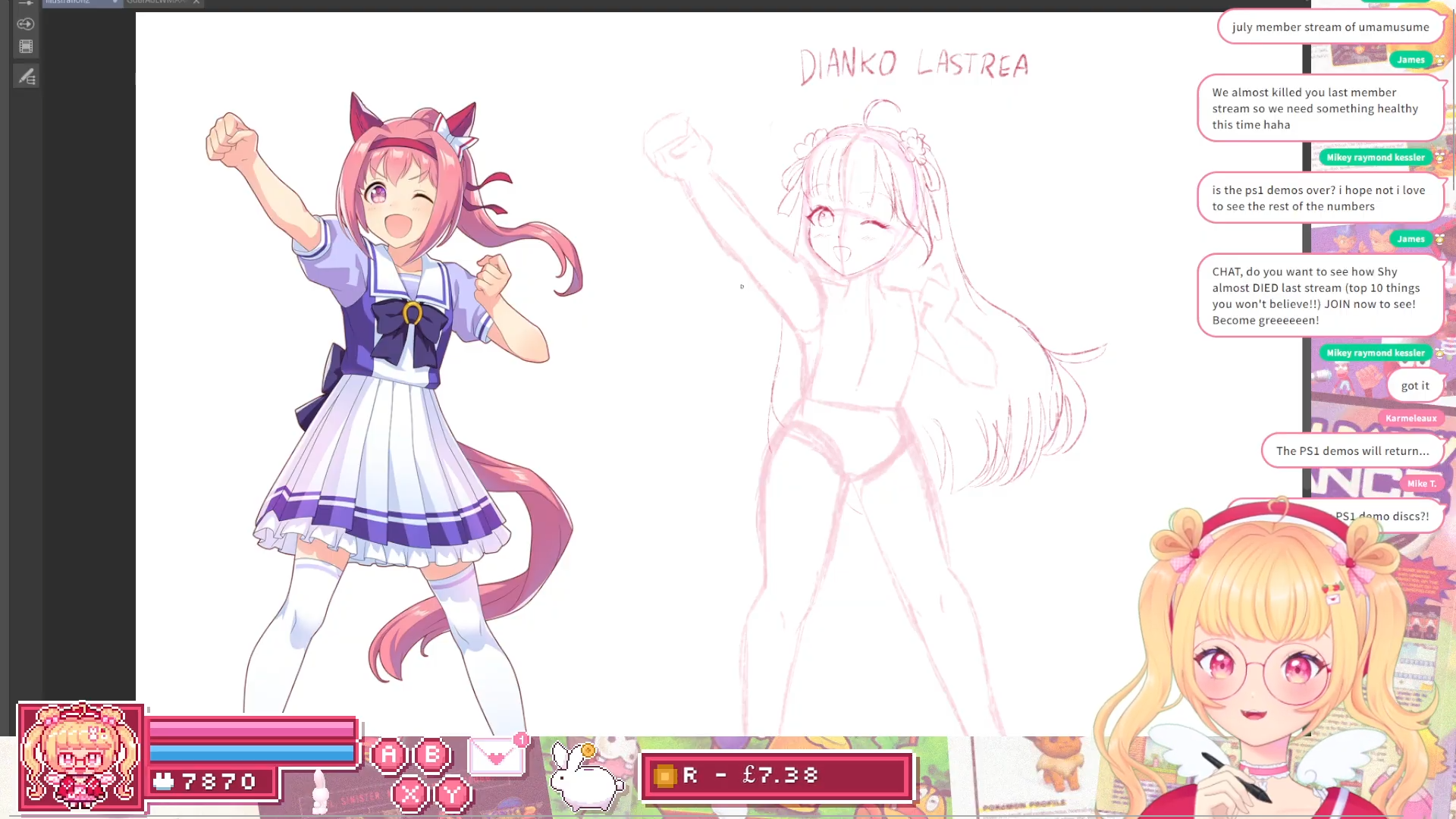Close the second document tab

click(x=196, y=2)
